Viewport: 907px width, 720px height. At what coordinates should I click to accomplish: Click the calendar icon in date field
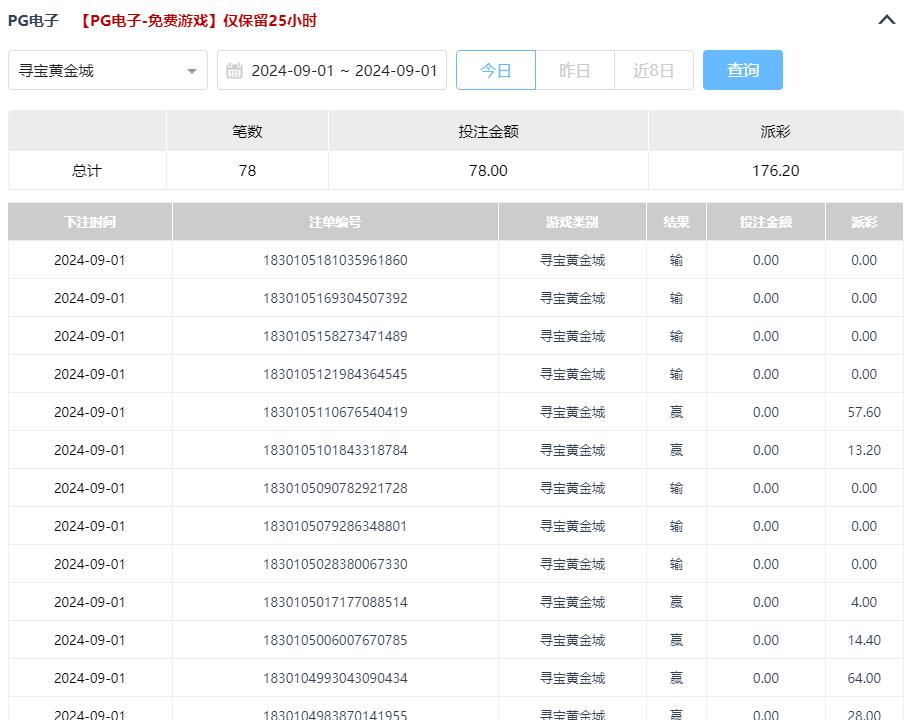(x=235, y=71)
